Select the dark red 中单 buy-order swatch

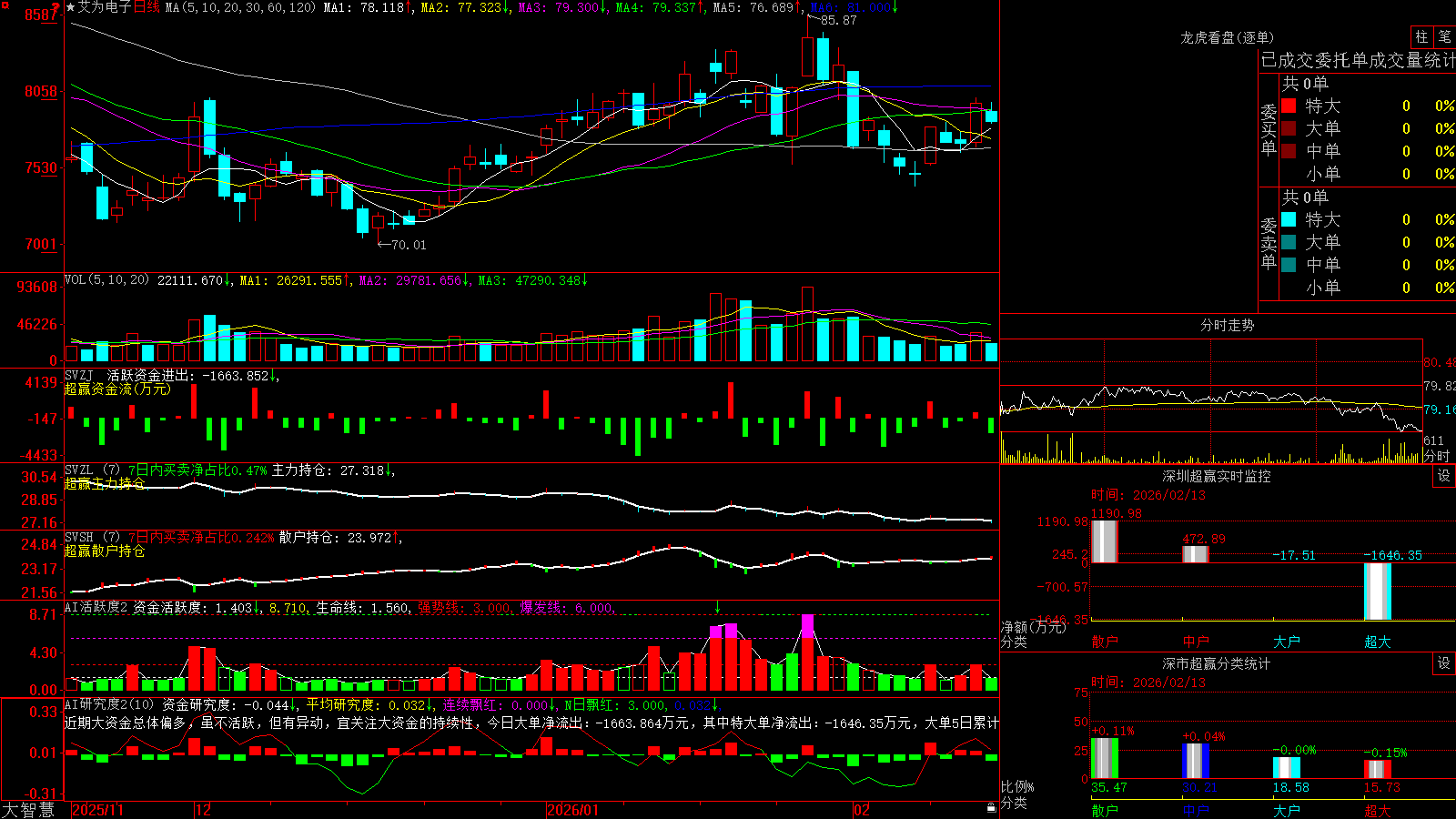pyautogui.click(x=1289, y=151)
